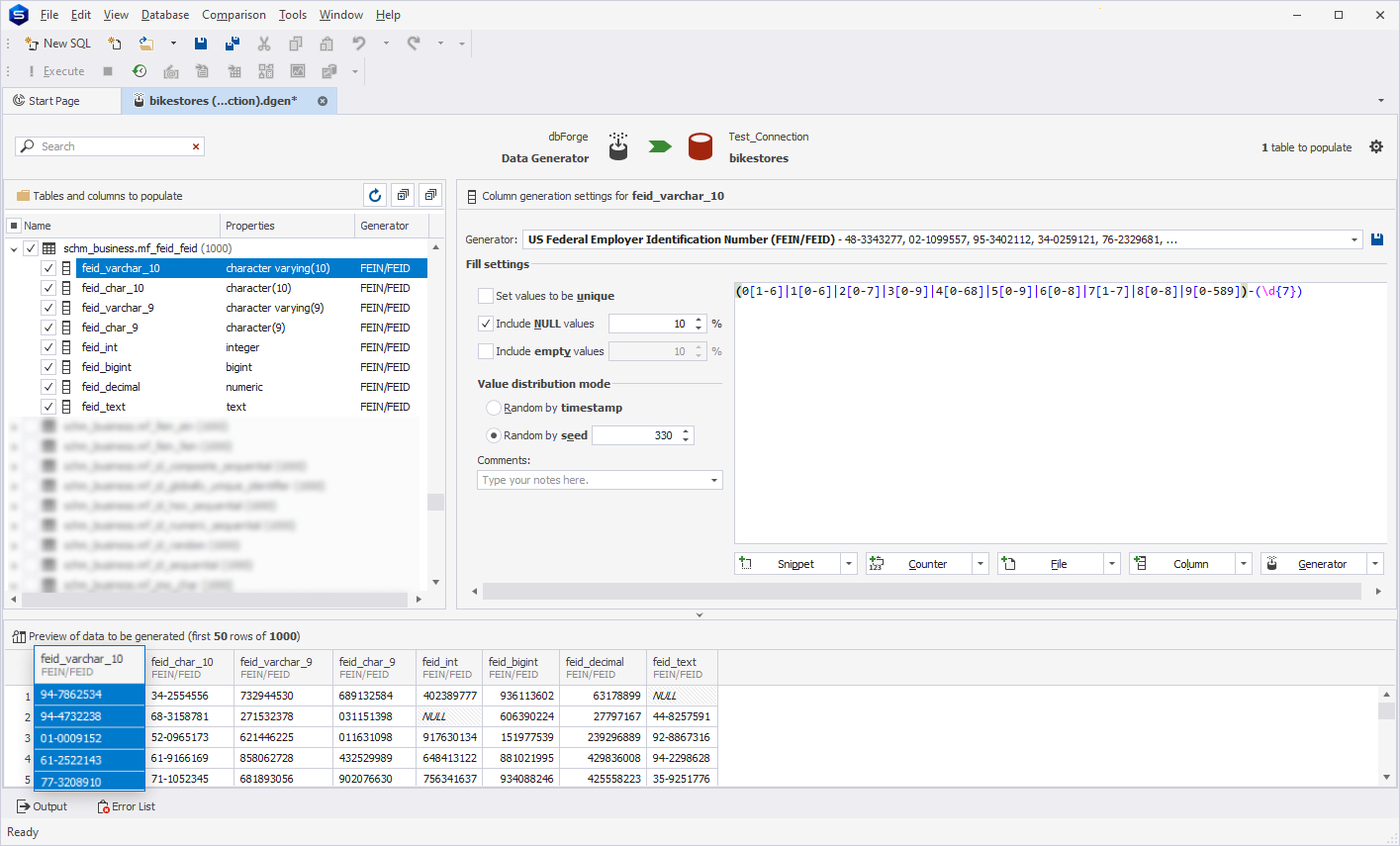Click the Paste icon in toolbar
The width and height of the screenshot is (1400, 846).
click(x=327, y=44)
